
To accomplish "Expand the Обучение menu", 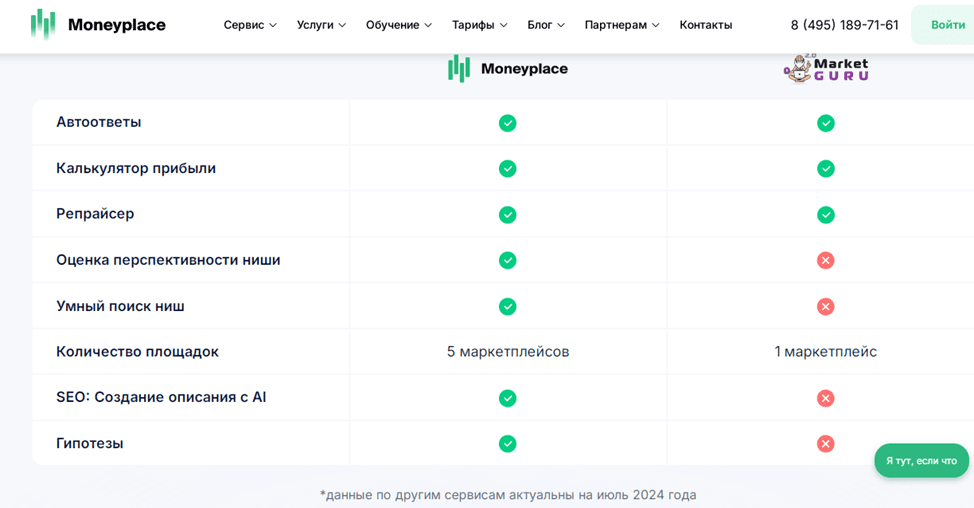I will click(399, 25).
